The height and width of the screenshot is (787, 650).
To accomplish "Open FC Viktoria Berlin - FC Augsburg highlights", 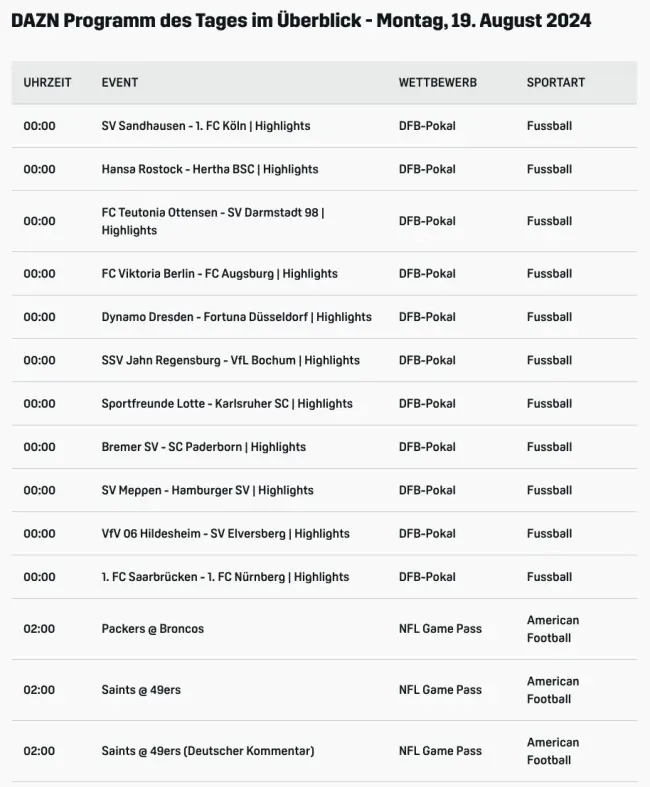I will (x=219, y=274).
